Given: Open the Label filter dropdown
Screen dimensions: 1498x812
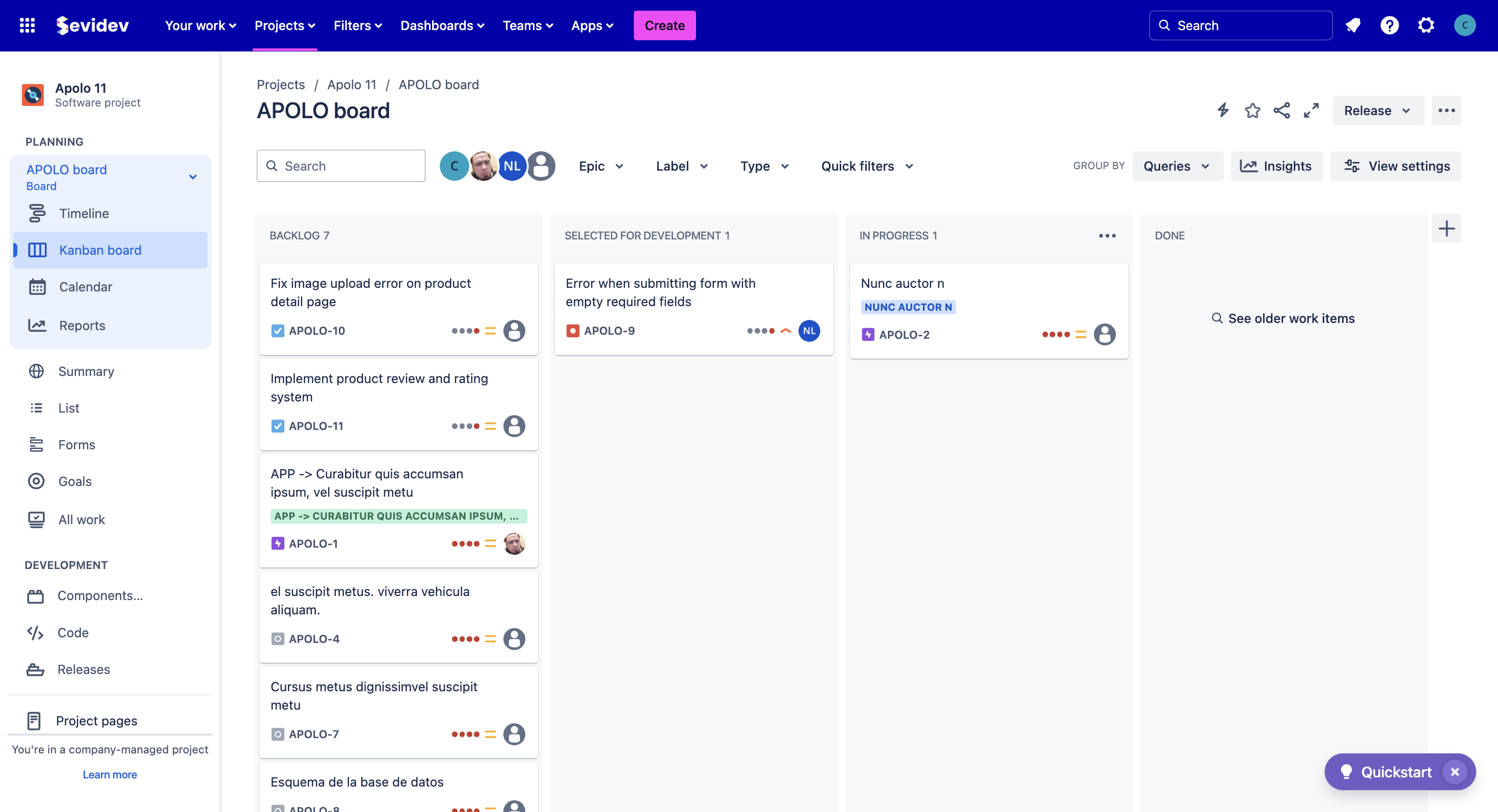Looking at the screenshot, I should [x=682, y=166].
